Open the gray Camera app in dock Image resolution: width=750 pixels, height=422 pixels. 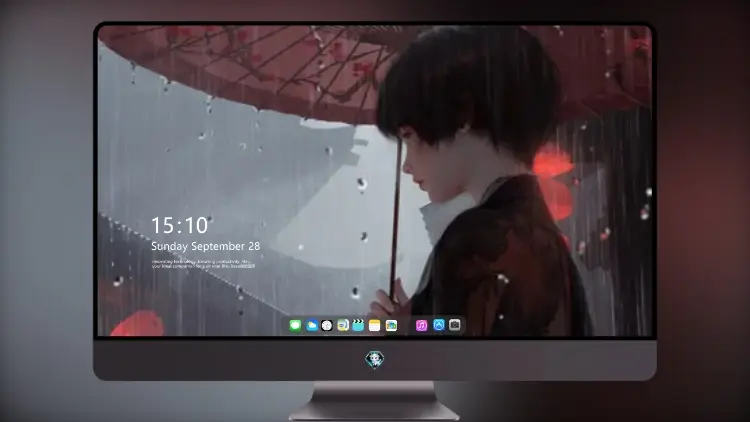click(455, 325)
